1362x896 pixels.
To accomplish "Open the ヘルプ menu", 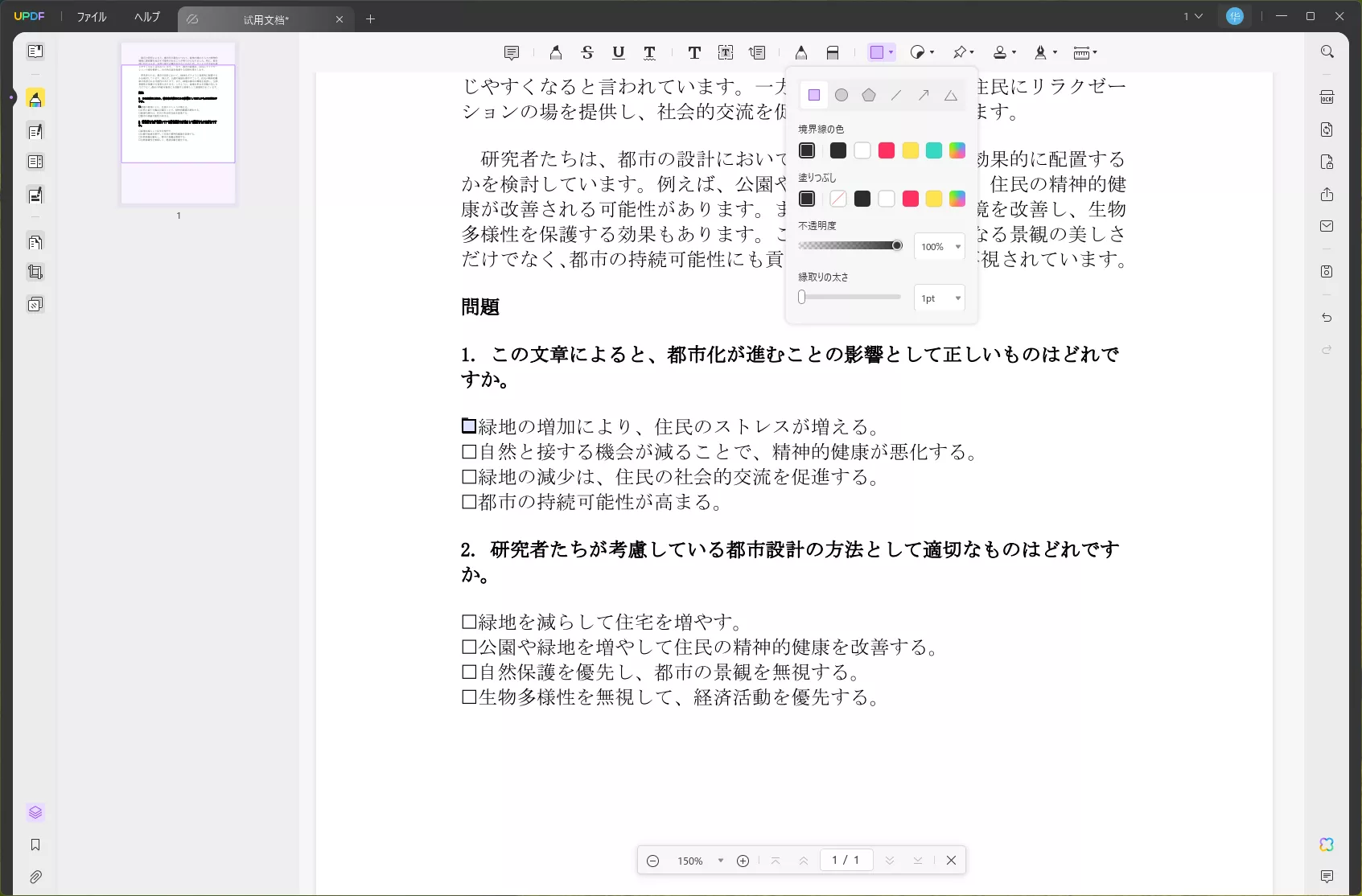I will 147,17.
